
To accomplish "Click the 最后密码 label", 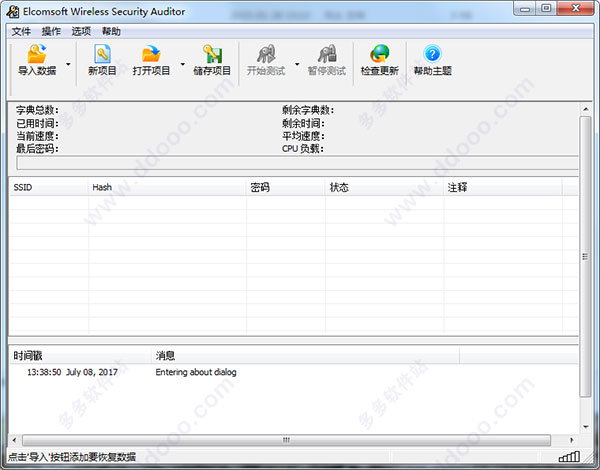I will pyautogui.click(x=37, y=149).
